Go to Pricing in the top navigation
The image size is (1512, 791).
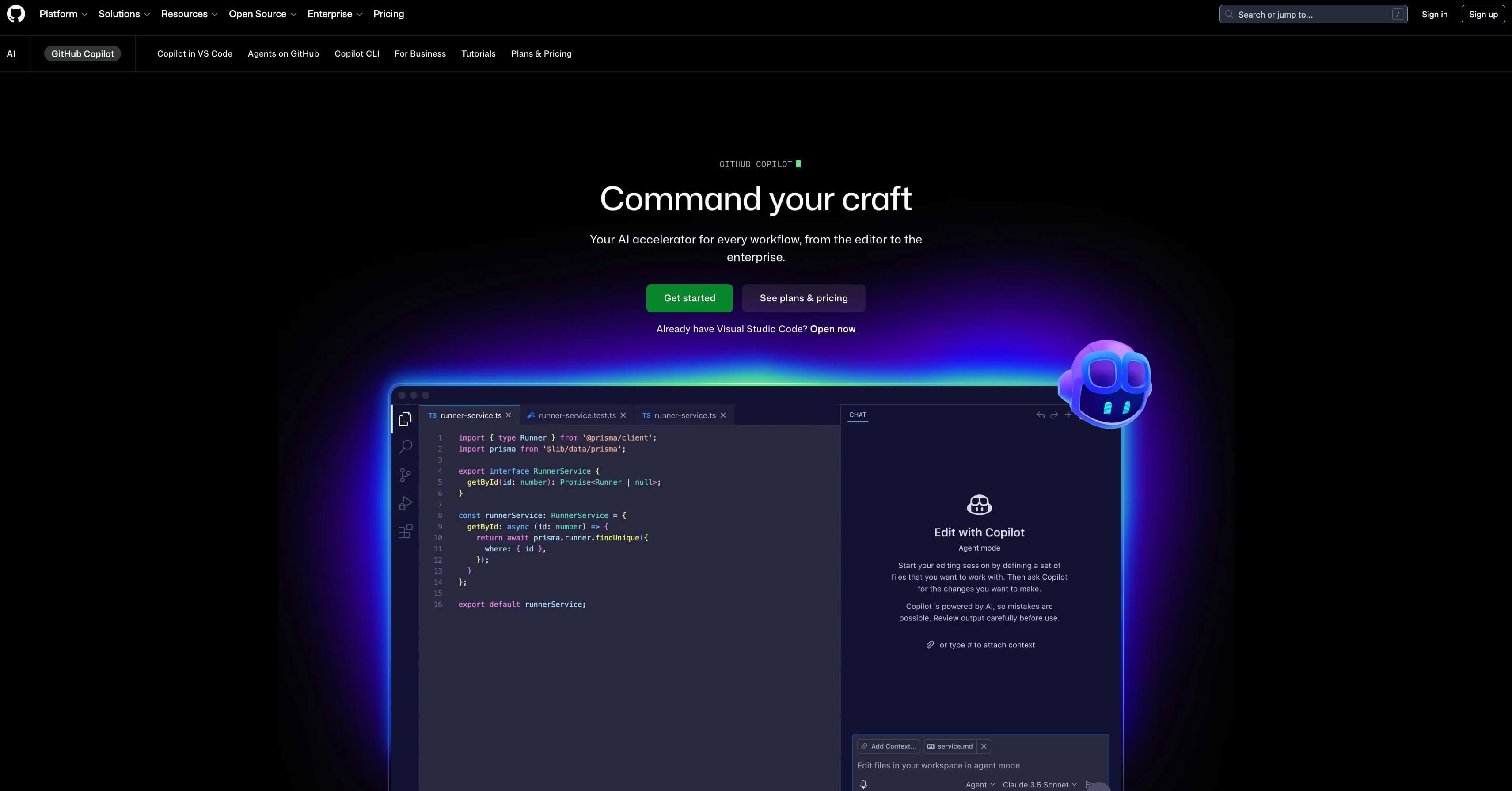388,14
